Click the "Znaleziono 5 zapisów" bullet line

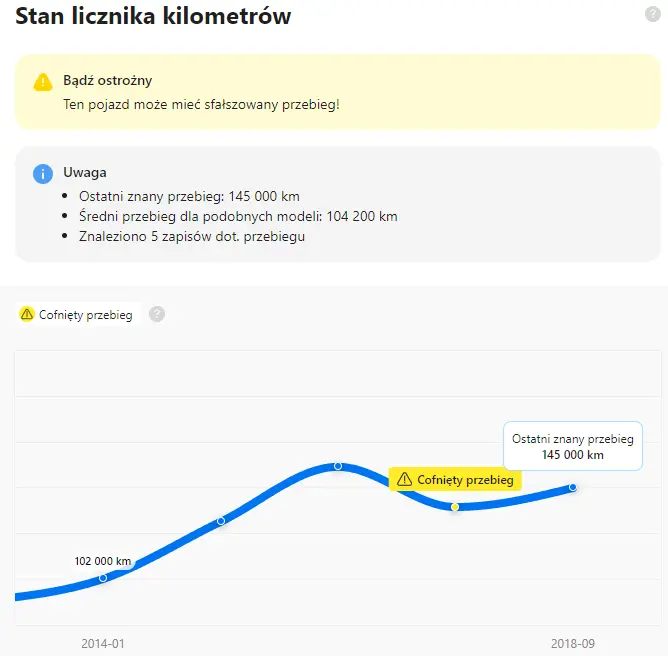[192, 237]
